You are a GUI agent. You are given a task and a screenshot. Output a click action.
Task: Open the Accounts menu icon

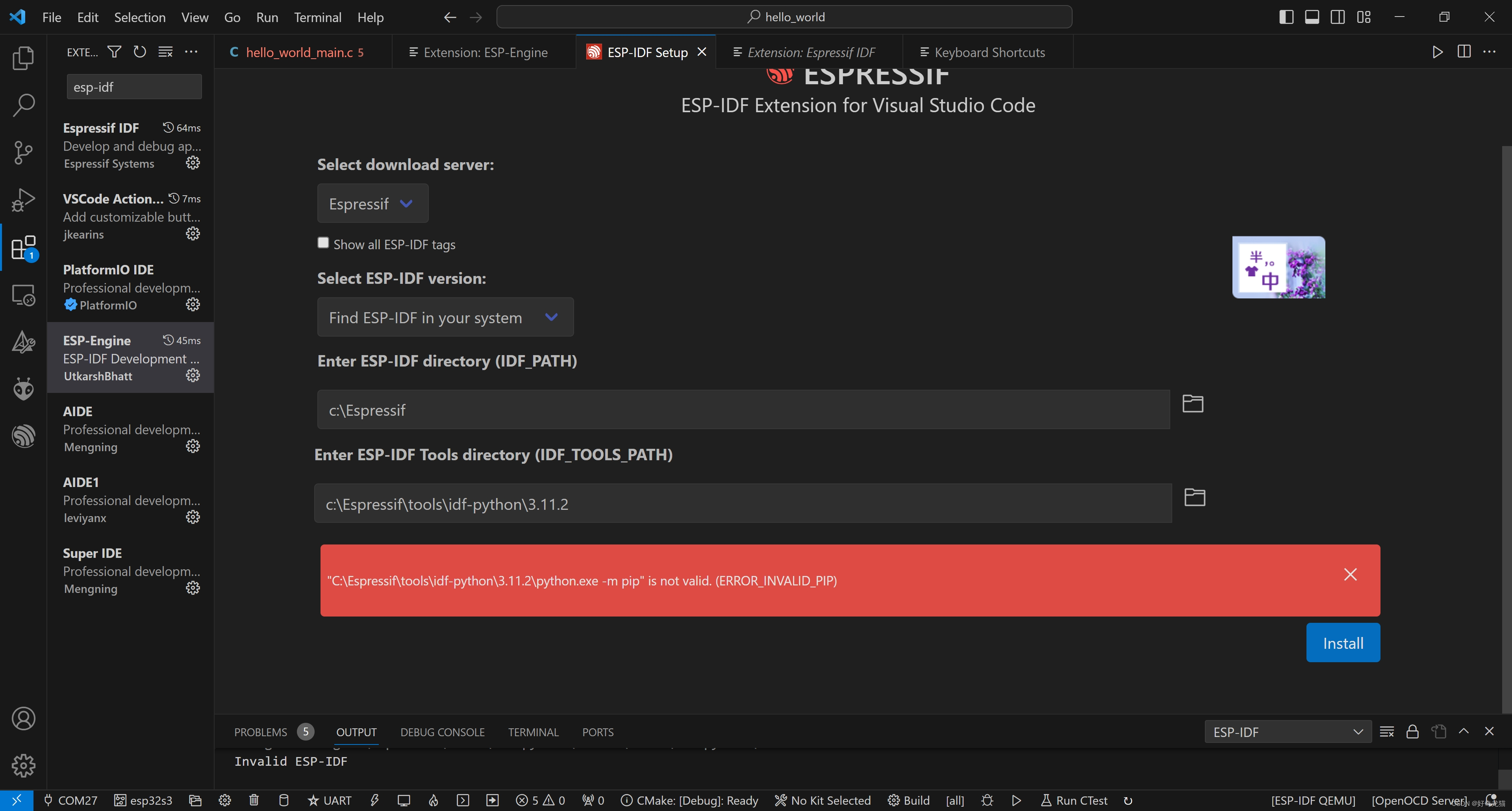point(24,718)
